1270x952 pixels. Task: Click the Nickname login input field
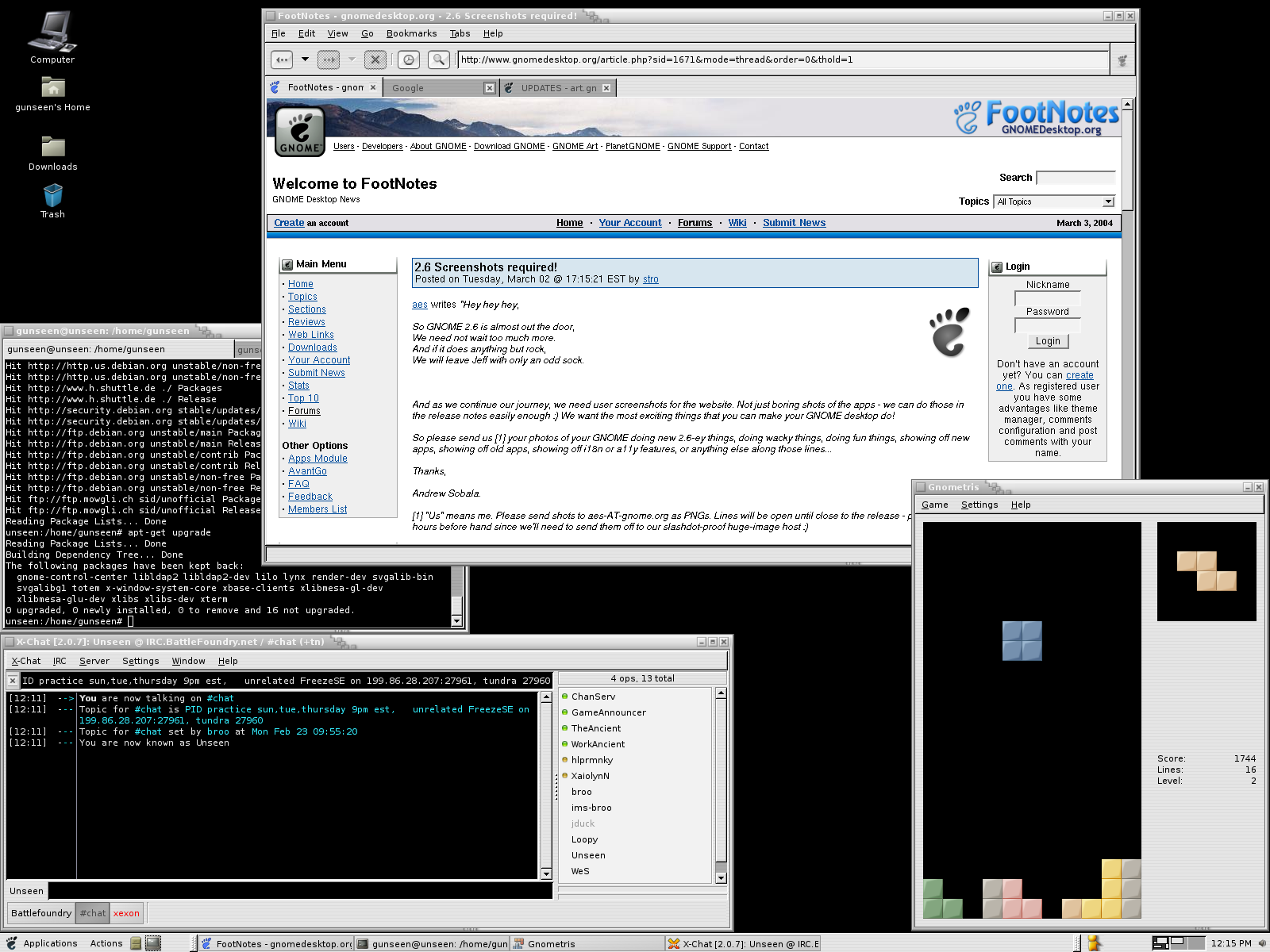pyautogui.click(x=1047, y=298)
